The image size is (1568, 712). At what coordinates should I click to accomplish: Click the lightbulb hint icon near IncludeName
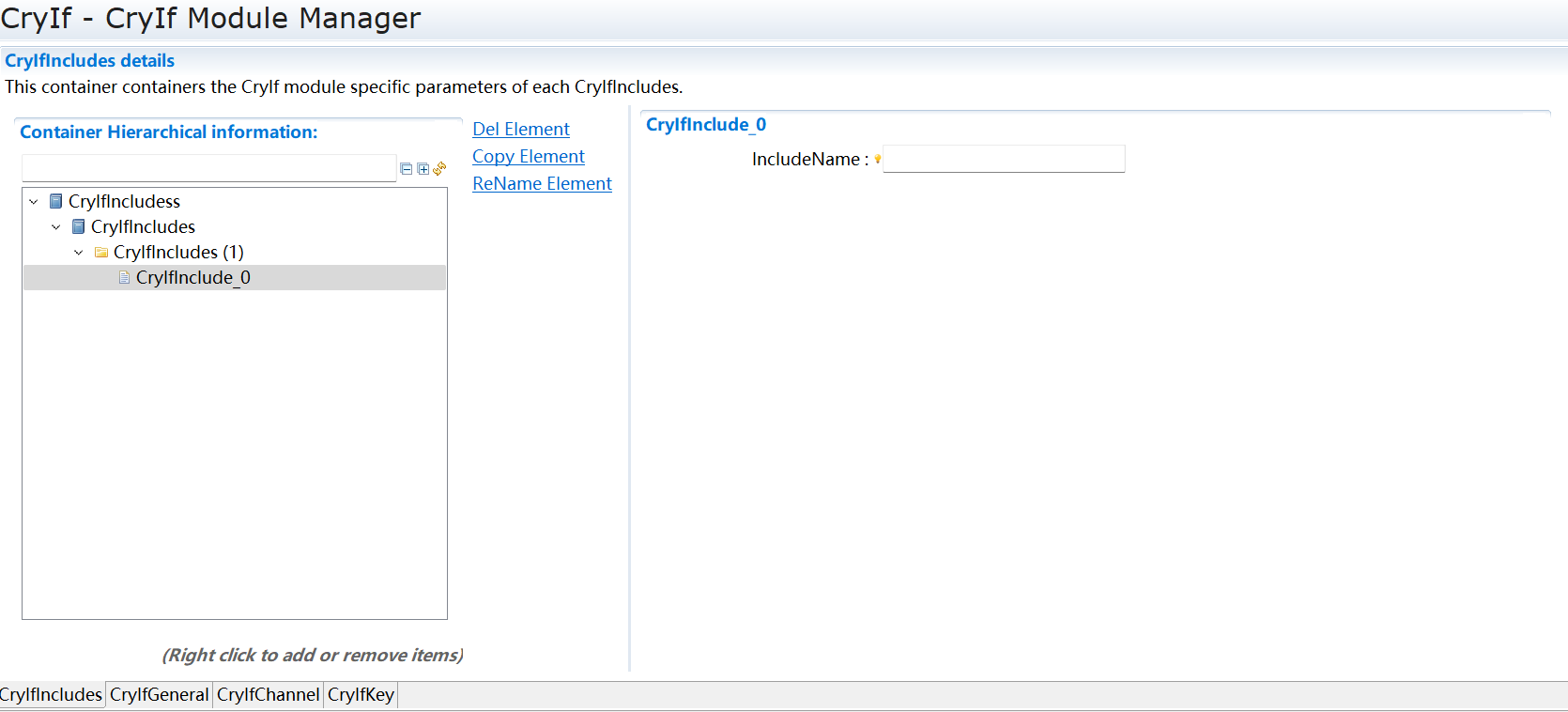(878, 159)
